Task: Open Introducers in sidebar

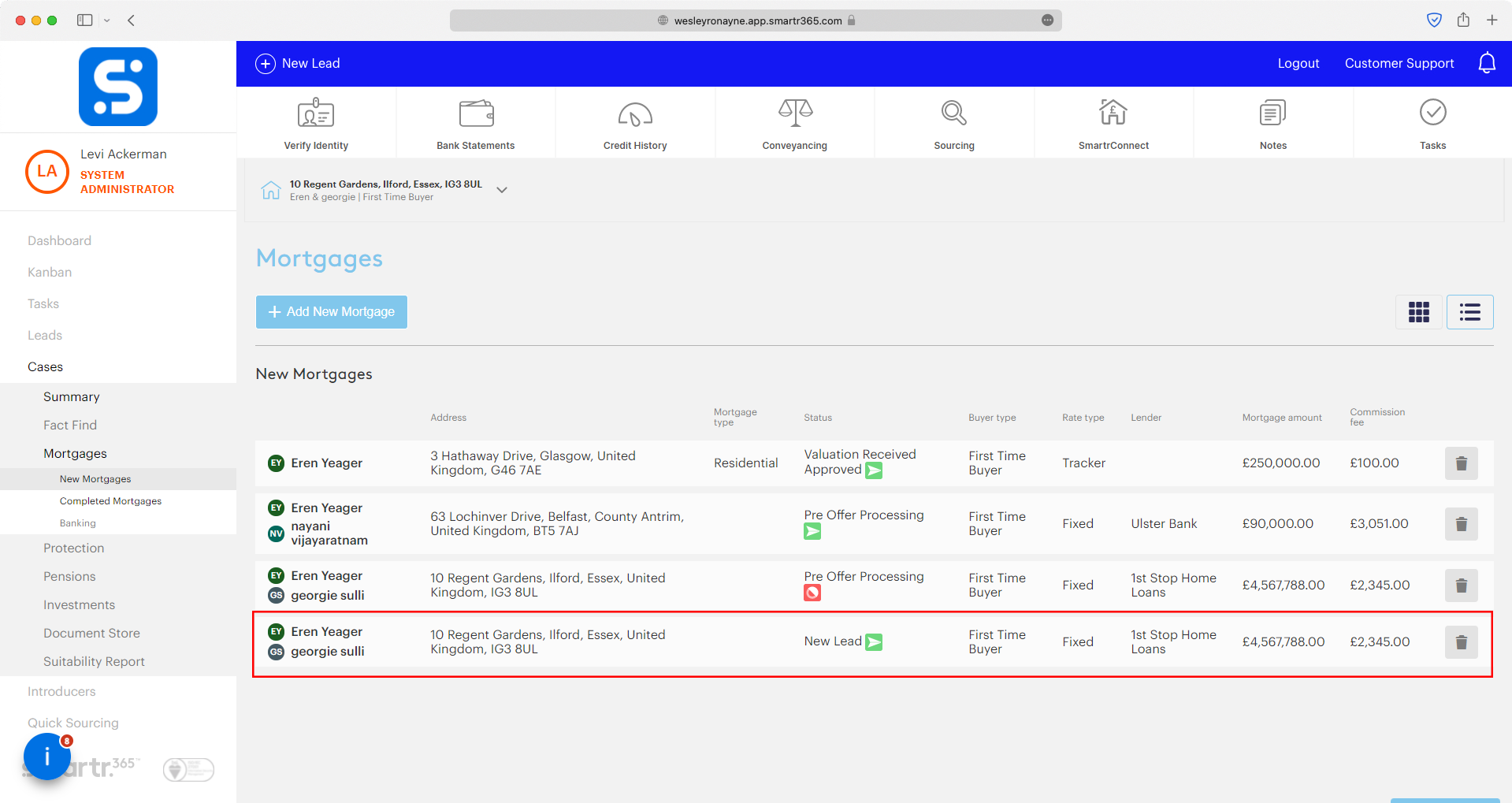Action: pos(61,692)
